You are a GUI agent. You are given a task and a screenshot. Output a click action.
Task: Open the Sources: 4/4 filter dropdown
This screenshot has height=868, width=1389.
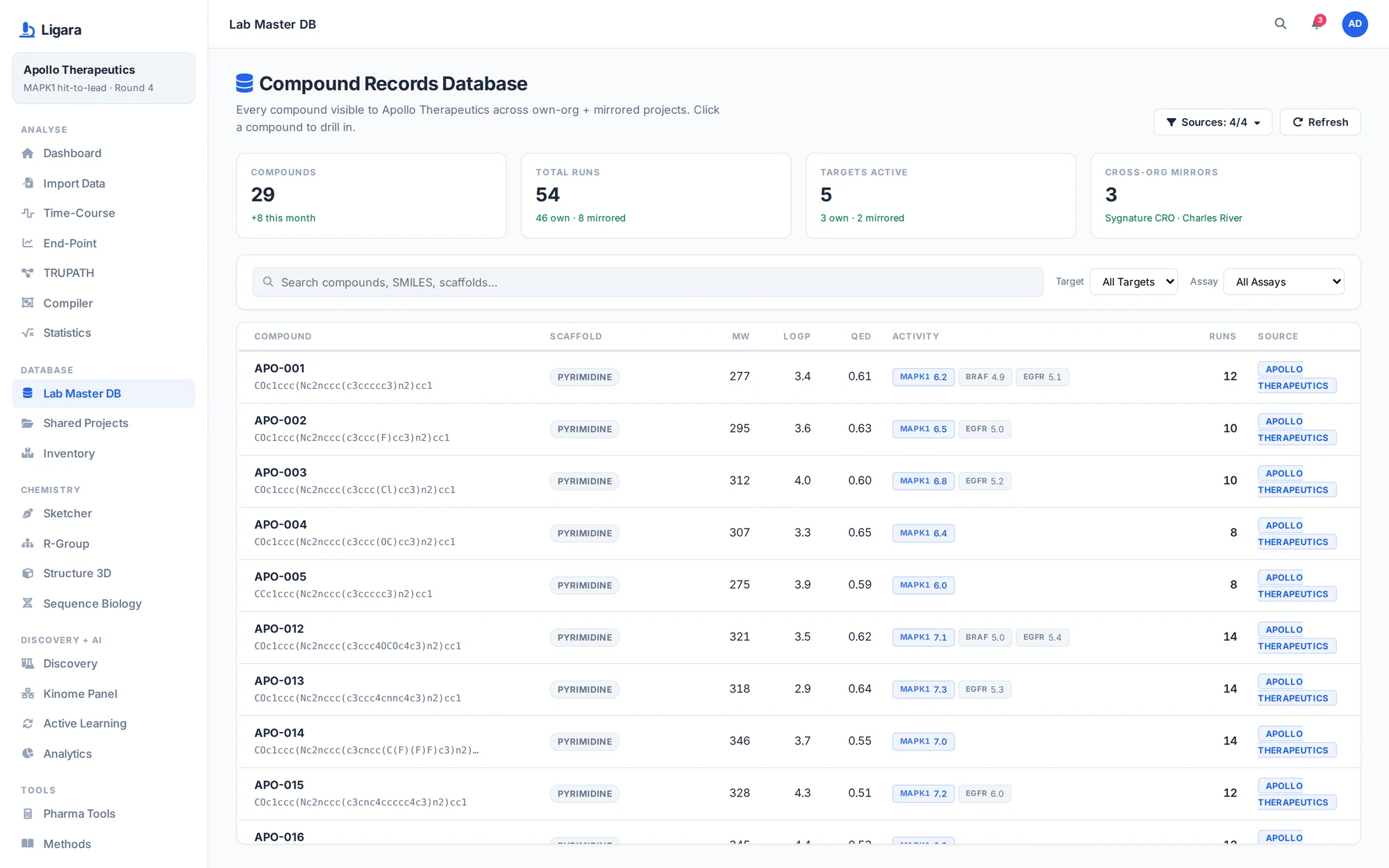click(1213, 122)
